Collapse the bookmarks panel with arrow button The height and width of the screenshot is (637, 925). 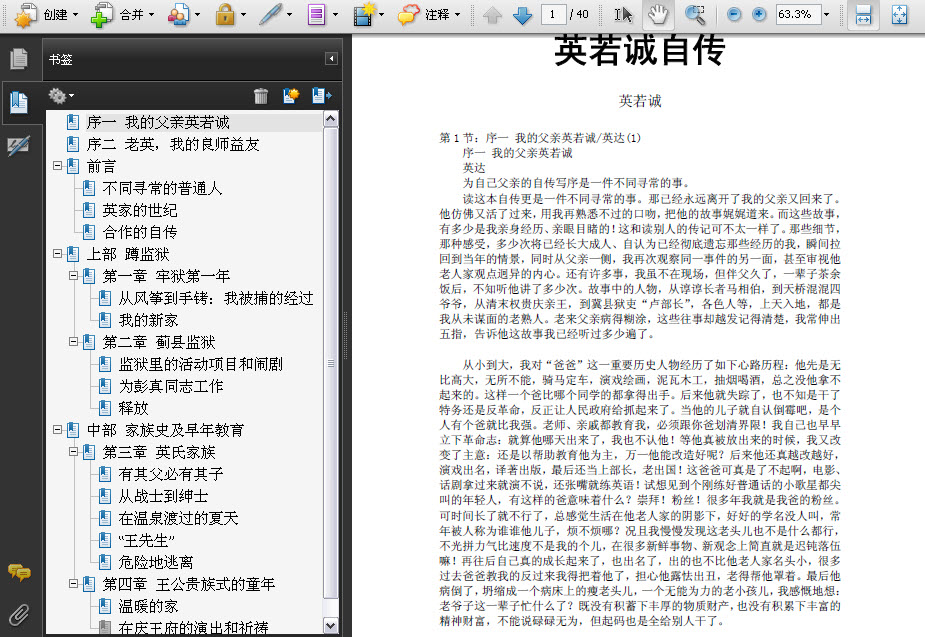[x=332, y=59]
